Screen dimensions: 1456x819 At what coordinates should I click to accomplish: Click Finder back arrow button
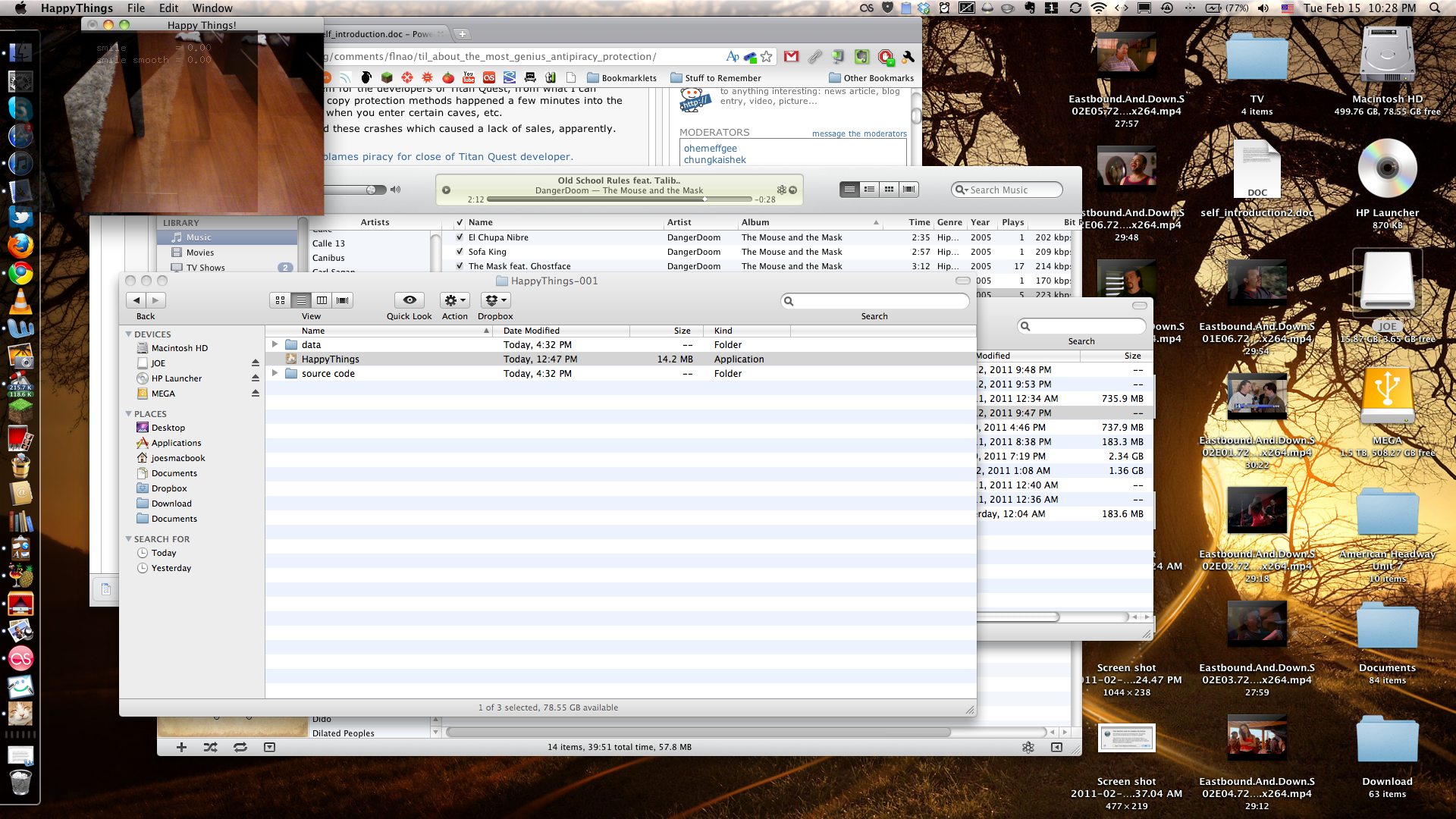[x=136, y=300]
